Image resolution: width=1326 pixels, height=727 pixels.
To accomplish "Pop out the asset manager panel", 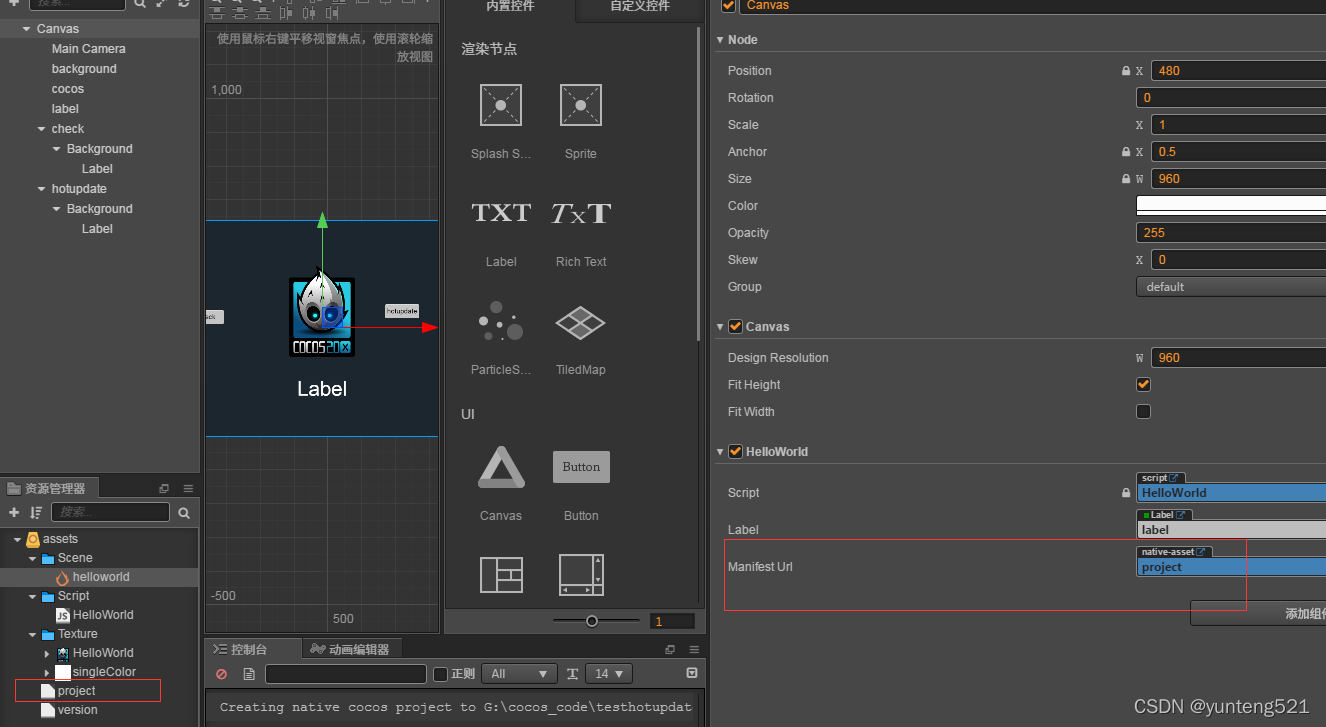I will pyautogui.click(x=164, y=489).
